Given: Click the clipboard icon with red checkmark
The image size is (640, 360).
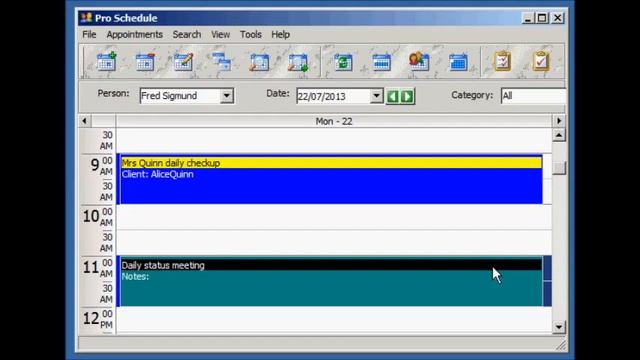Looking at the screenshot, I should (x=541, y=62).
